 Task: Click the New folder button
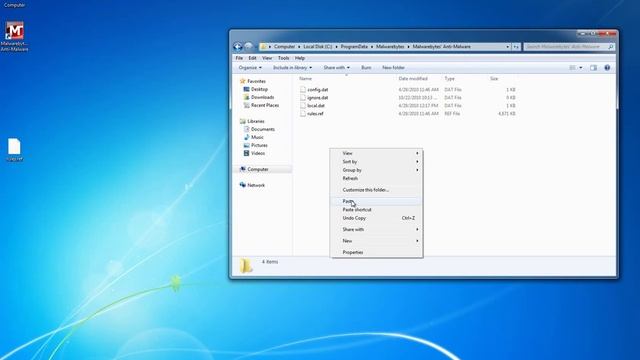393,68
